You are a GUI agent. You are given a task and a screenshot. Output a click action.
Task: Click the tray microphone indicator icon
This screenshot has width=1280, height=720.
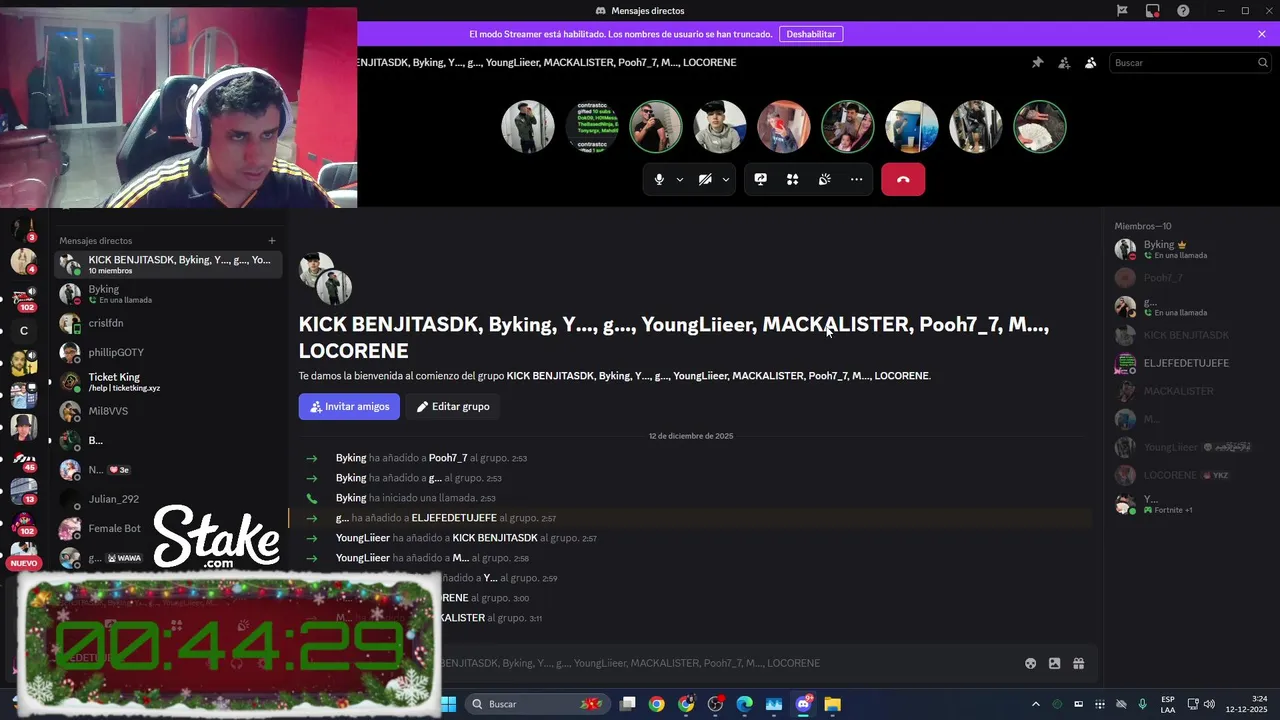1142,704
